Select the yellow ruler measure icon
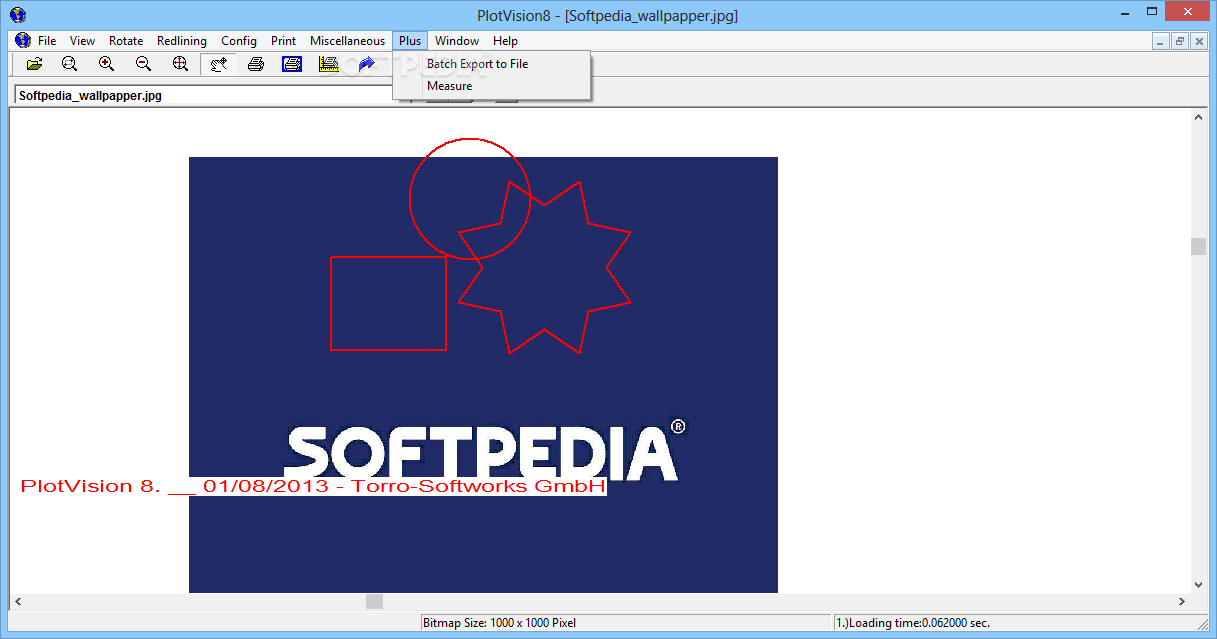 329,64
